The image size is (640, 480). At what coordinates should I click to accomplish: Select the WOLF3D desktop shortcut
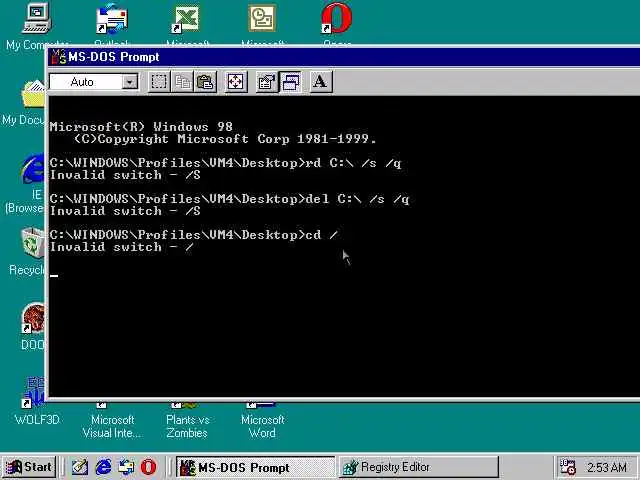[36, 402]
